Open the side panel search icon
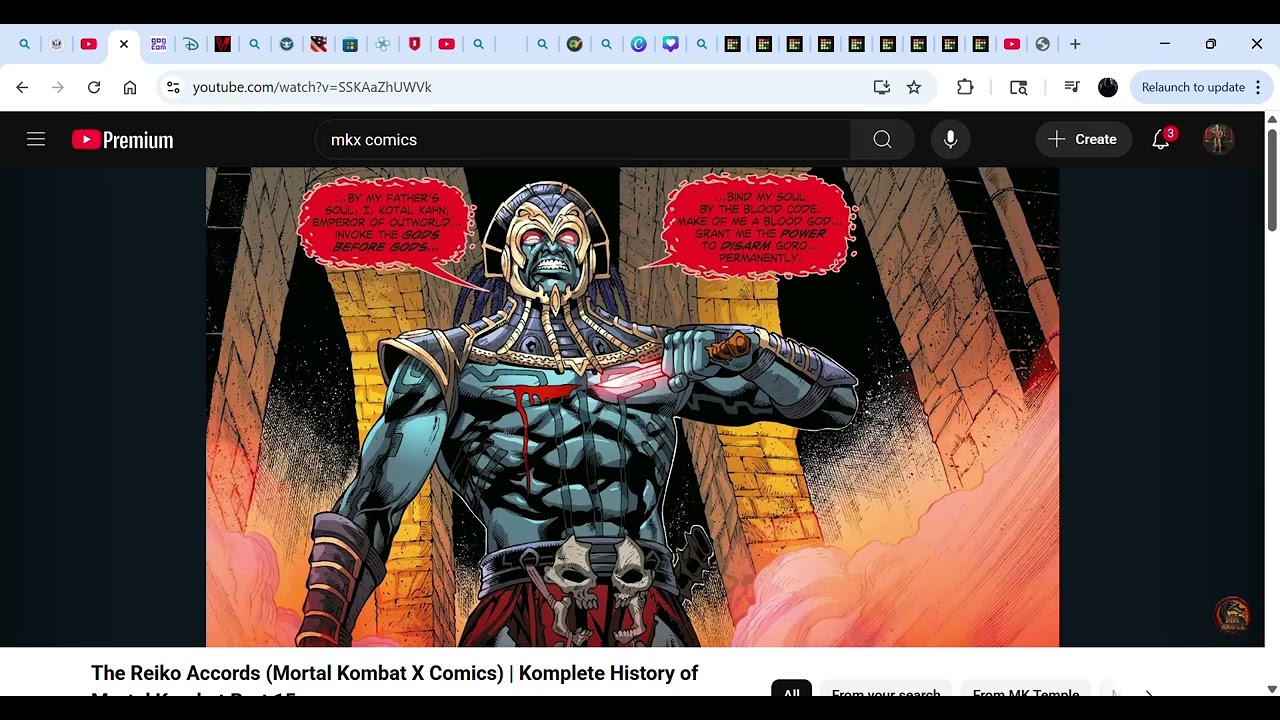The height and width of the screenshot is (720, 1280). click(1018, 87)
